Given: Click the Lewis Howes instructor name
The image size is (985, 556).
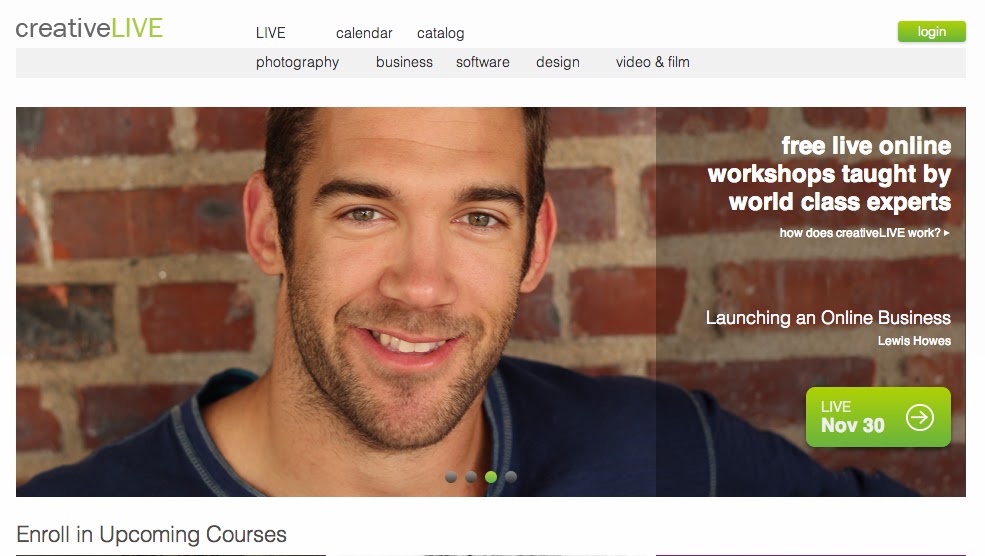Looking at the screenshot, I should (x=914, y=341).
